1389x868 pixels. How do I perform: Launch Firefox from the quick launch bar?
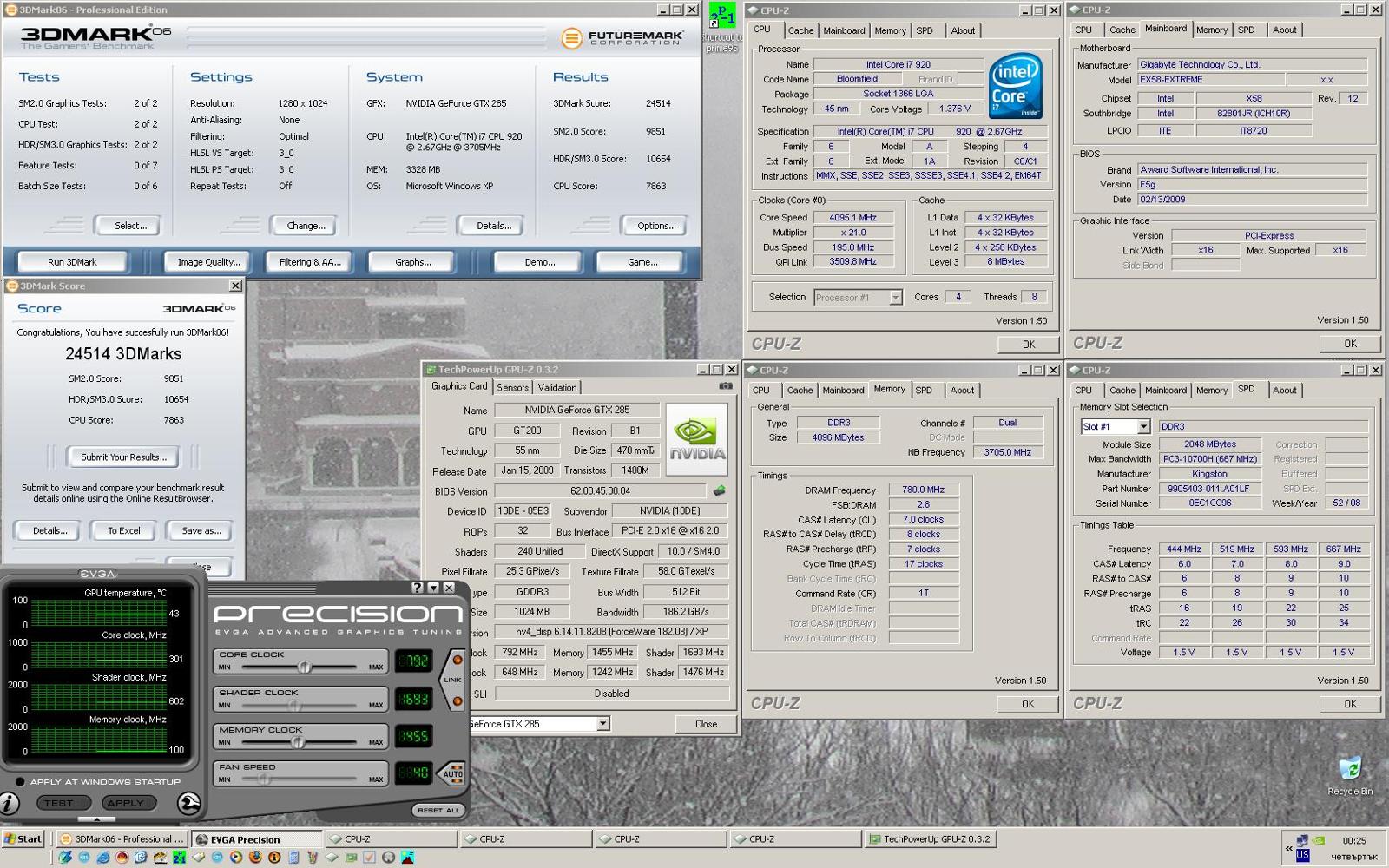(x=255, y=858)
